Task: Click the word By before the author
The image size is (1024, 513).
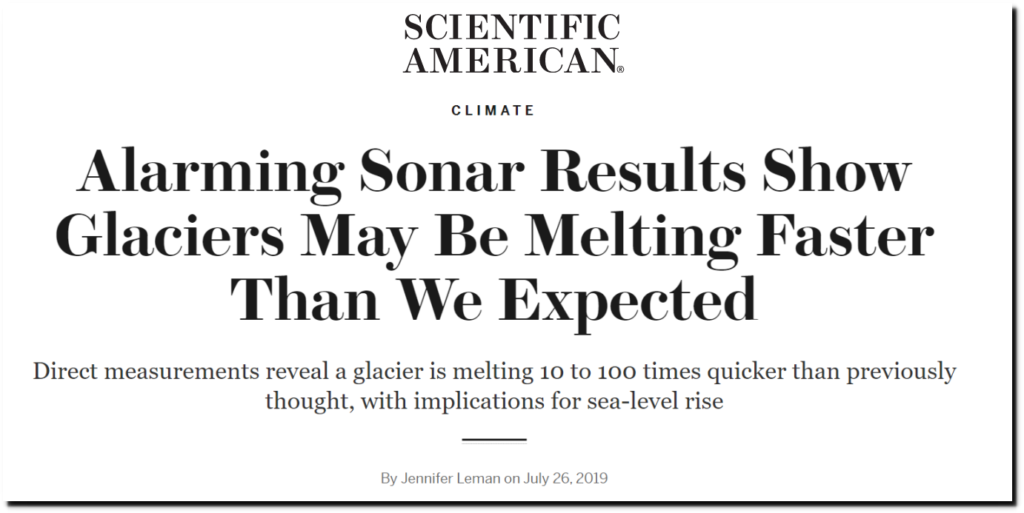Action: point(389,478)
